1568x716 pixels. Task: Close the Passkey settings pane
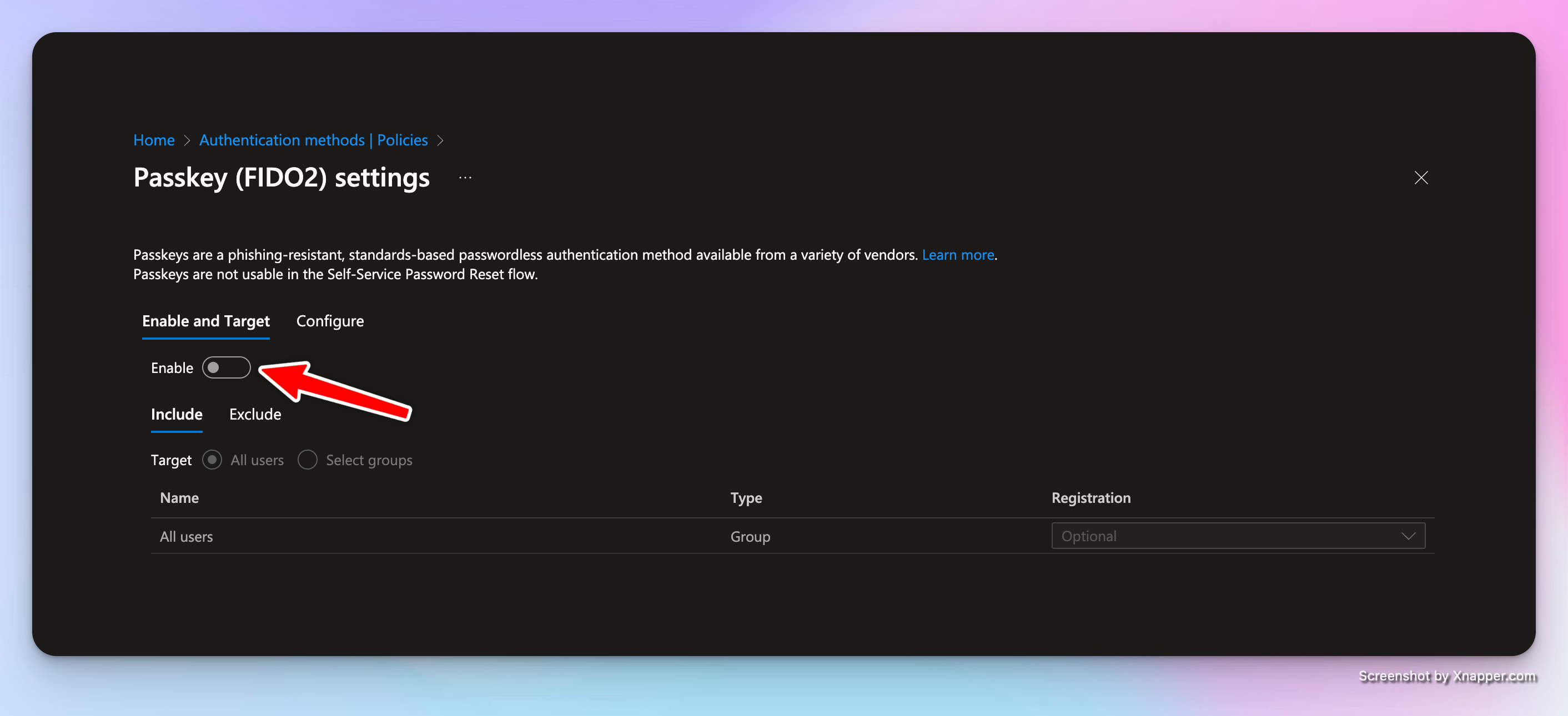tap(1421, 178)
